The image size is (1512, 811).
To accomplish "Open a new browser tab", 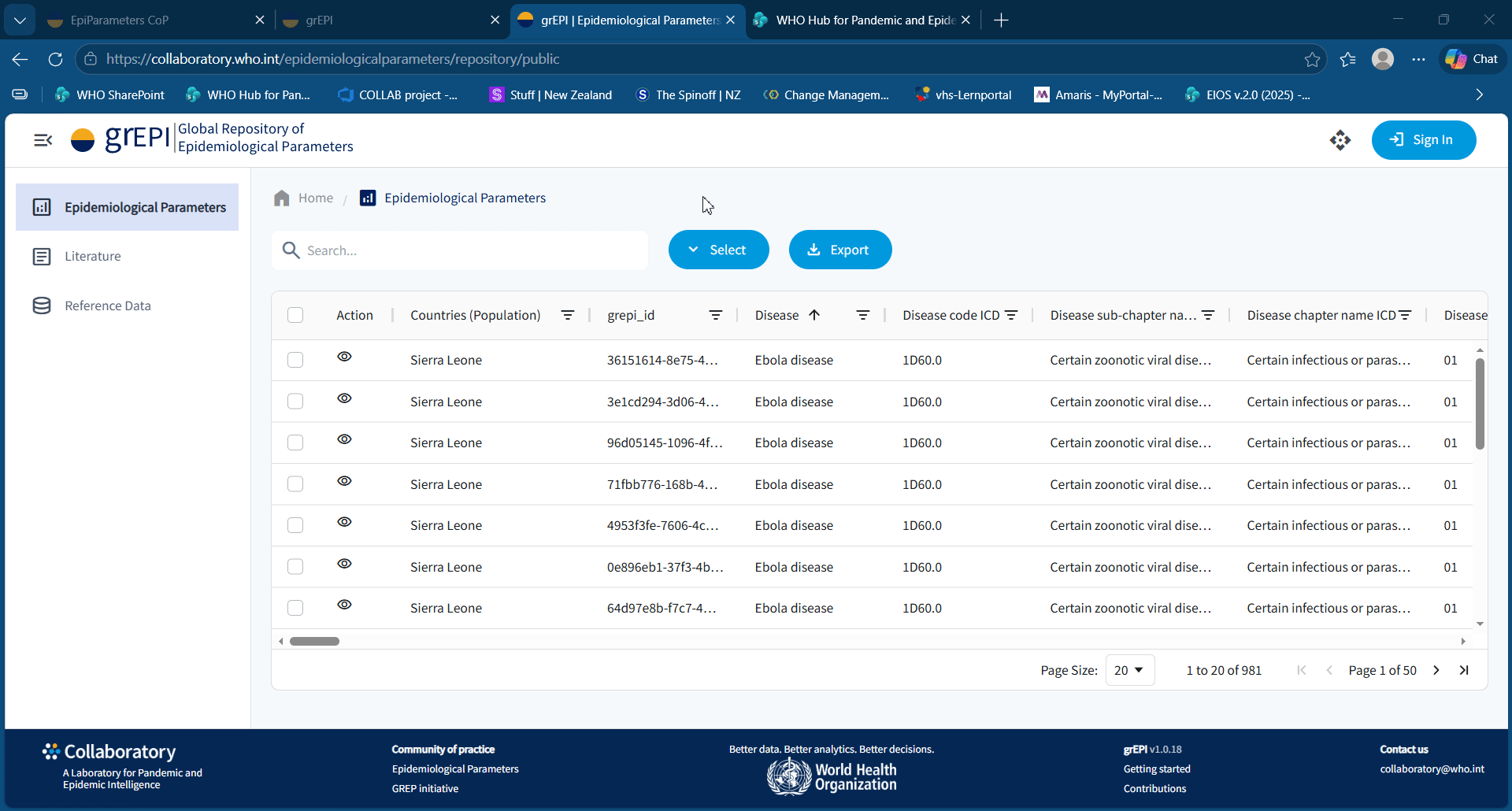I will pyautogui.click(x=1001, y=20).
